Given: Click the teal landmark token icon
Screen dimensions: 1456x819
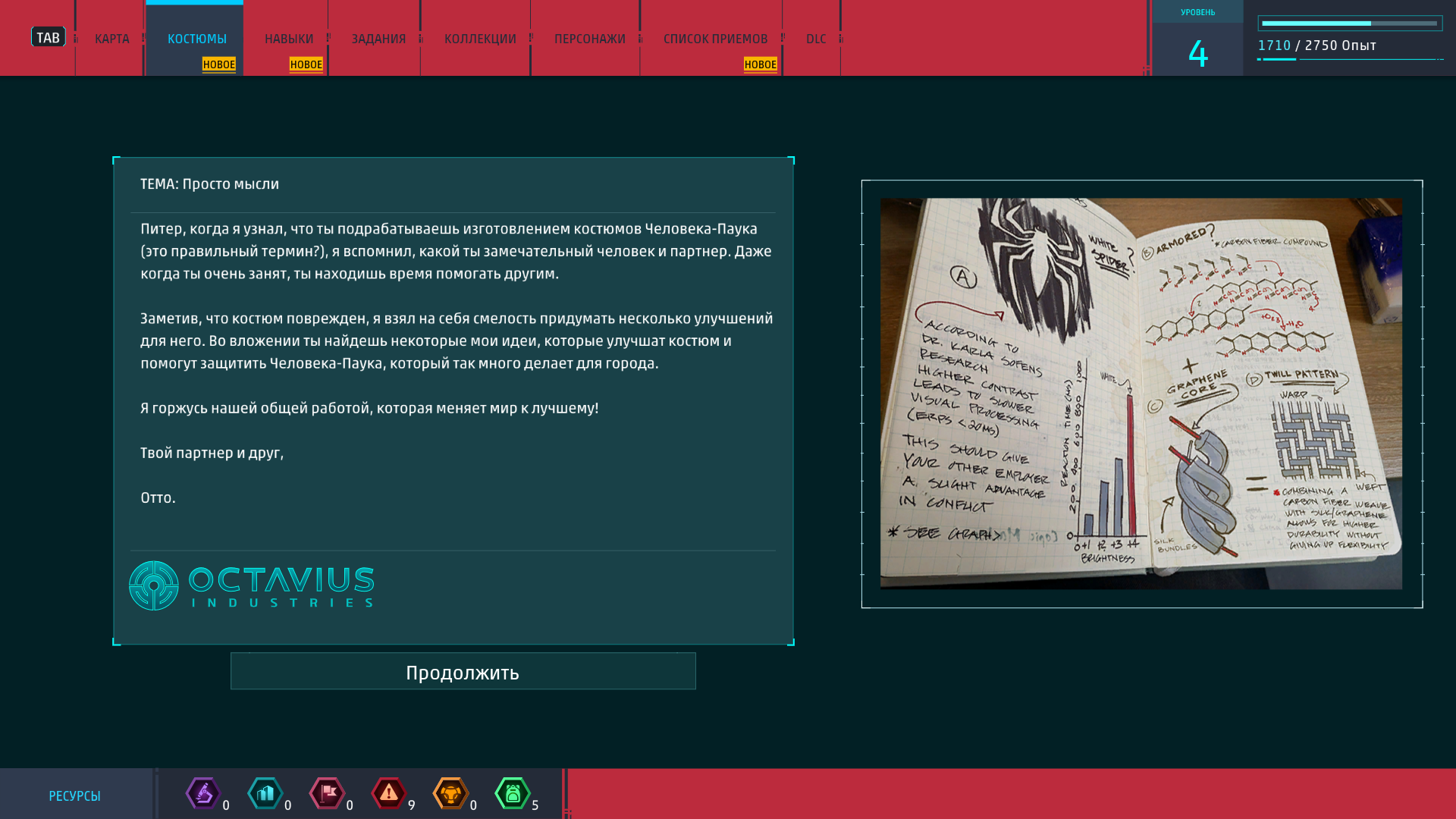Looking at the screenshot, I should 265,793.
